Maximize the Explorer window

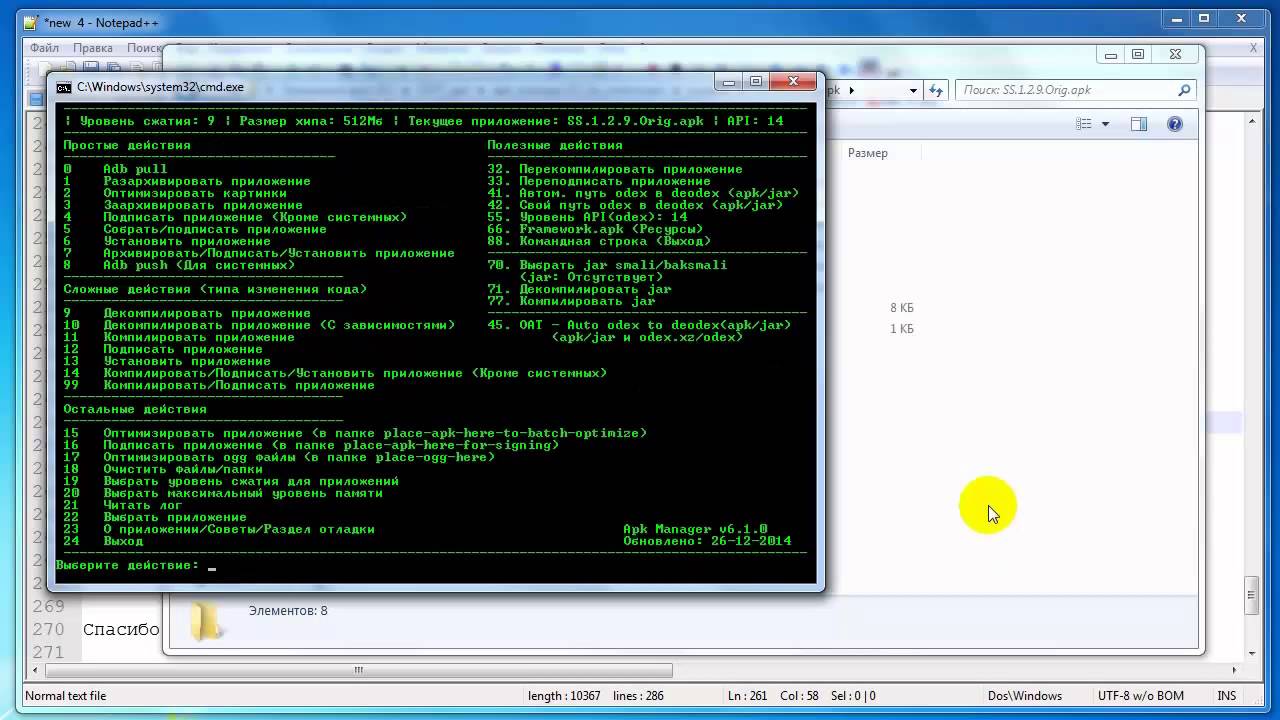tap(1138, 55)
